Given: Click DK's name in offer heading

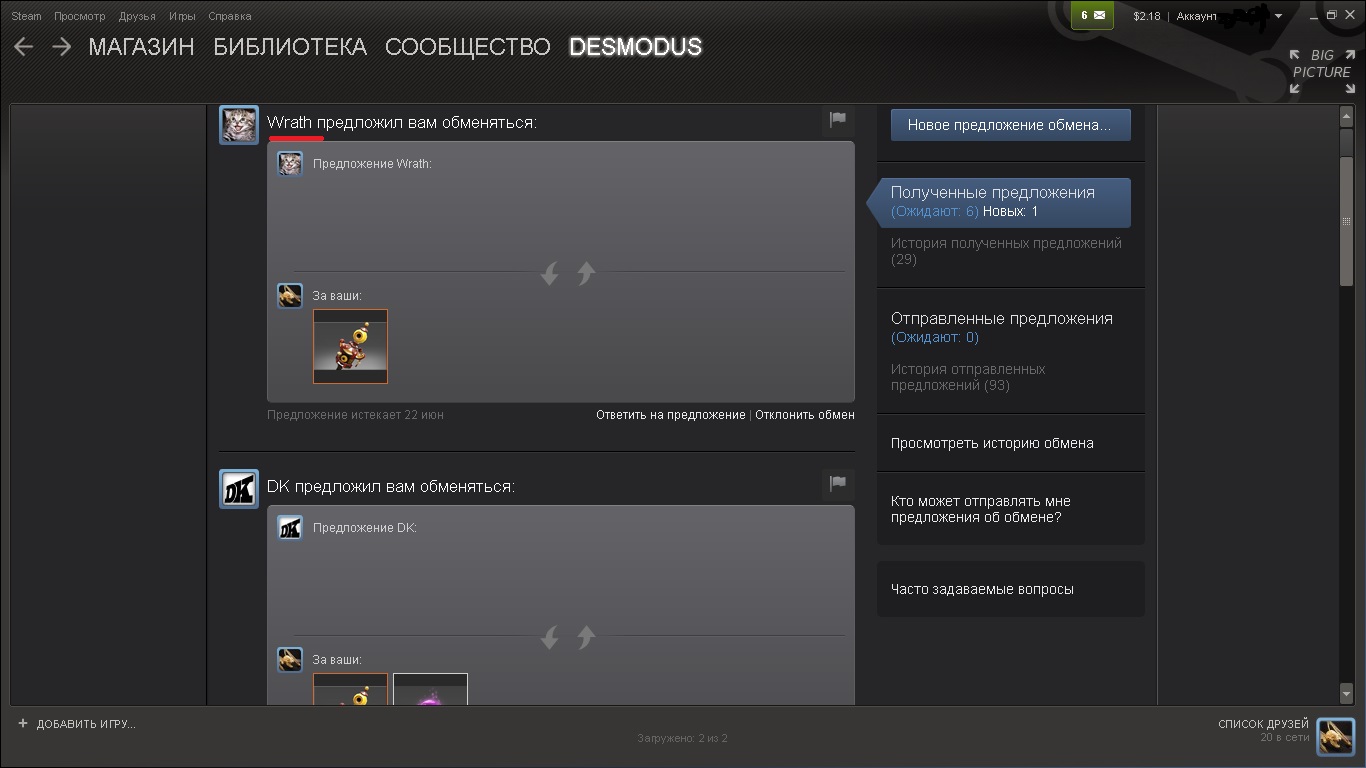Looking at the screenshot, I should click(x=278, y=486).
